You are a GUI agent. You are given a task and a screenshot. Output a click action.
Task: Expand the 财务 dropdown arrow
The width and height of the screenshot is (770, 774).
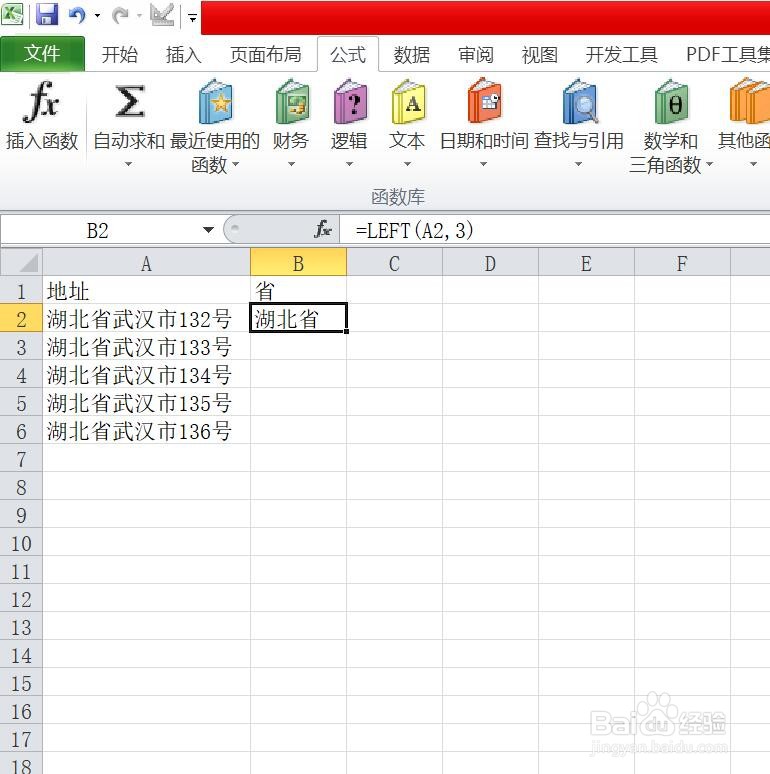292,164
